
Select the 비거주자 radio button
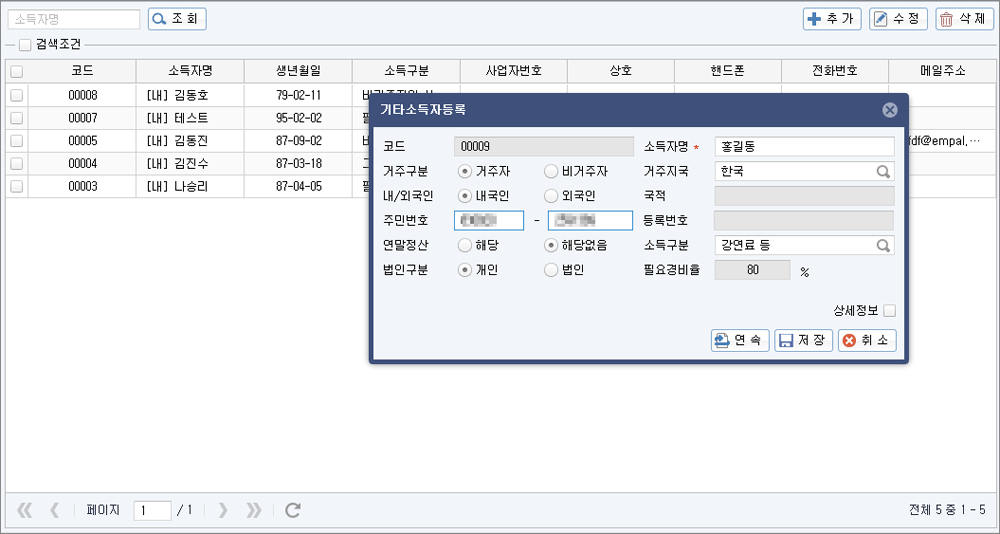(551, 172)
